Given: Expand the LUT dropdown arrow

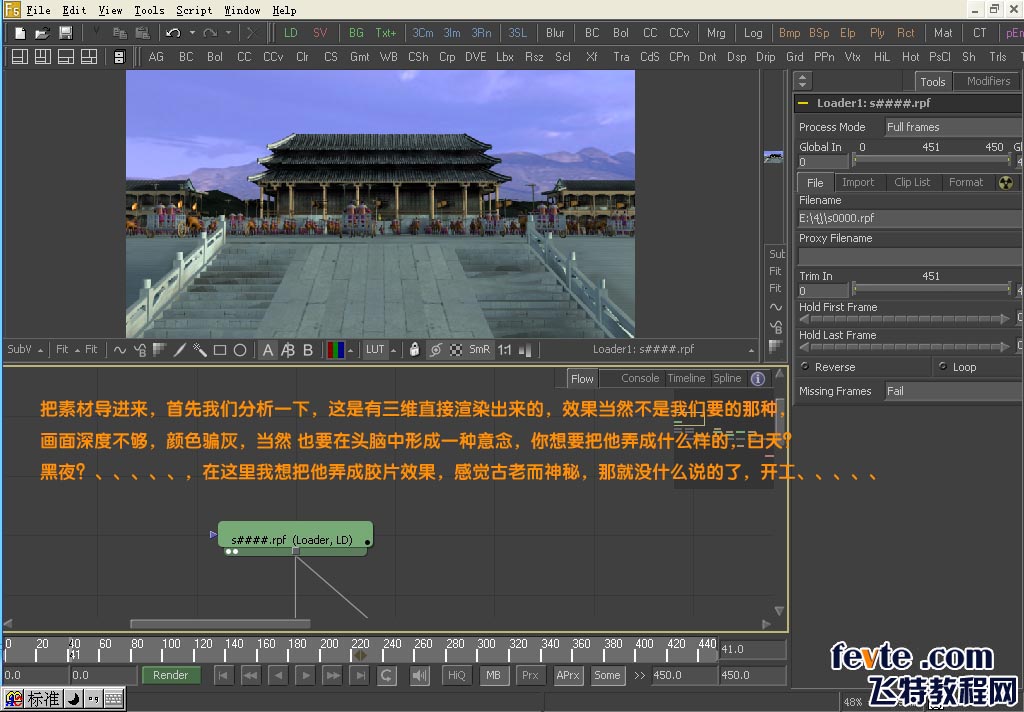Looking at the screenshot, I should pyautogui.click(x=394, y=351).
